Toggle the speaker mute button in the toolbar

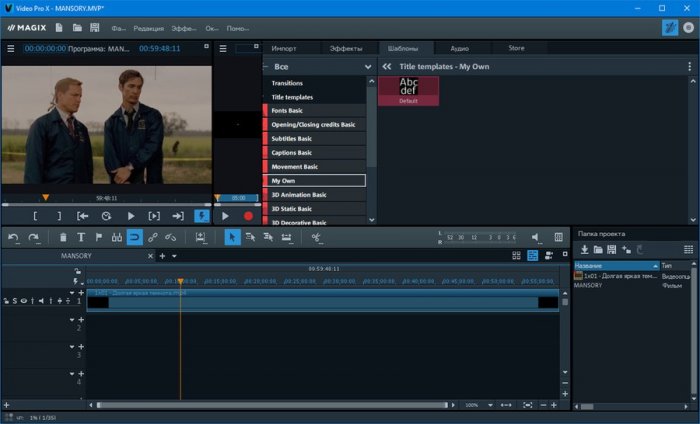pos(535,237)
